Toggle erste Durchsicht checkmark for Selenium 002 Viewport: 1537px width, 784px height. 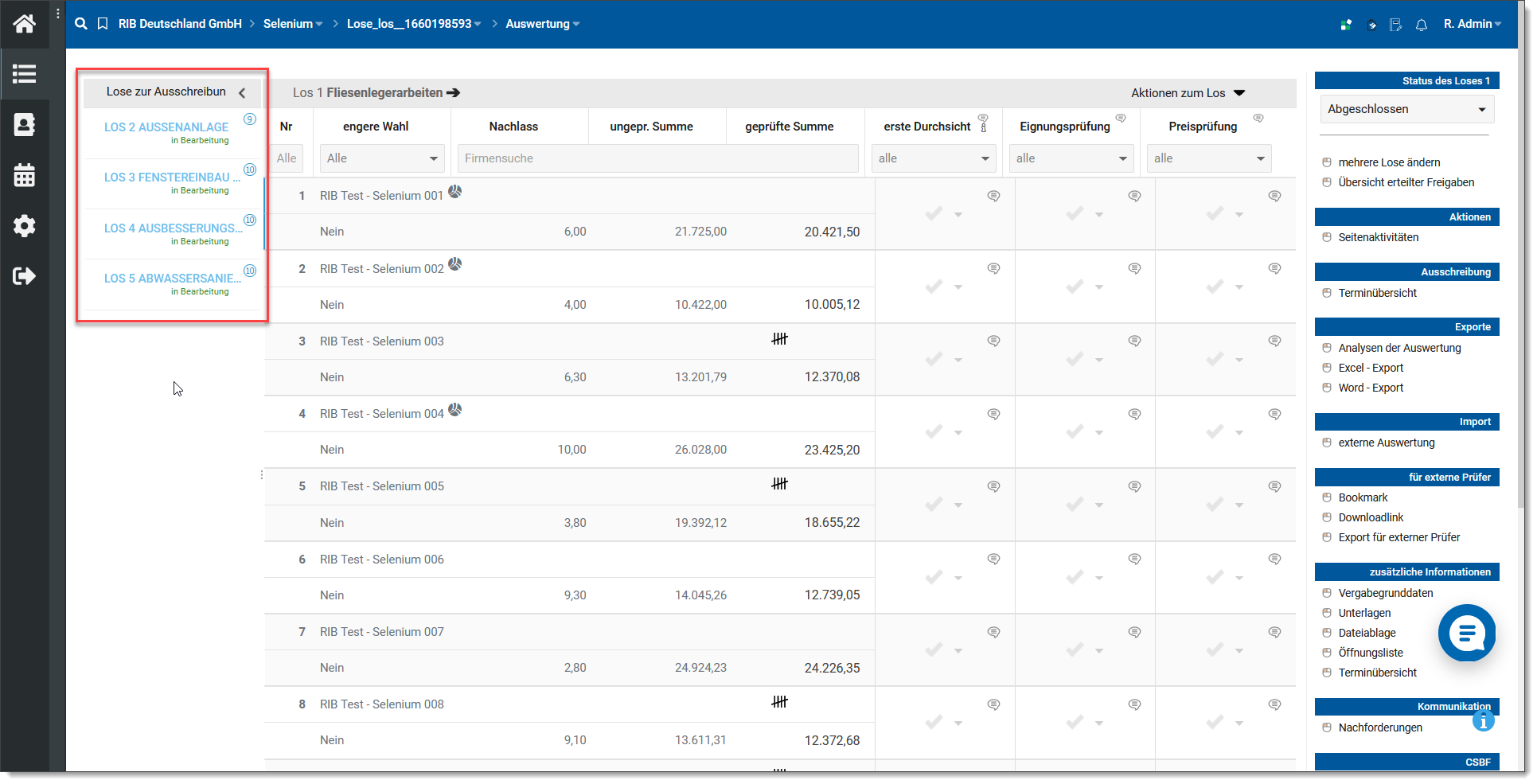coord(934,286)
